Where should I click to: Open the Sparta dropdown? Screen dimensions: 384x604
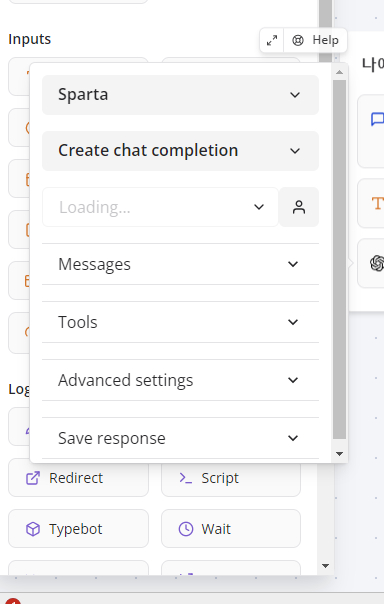(x=180, y=95)
